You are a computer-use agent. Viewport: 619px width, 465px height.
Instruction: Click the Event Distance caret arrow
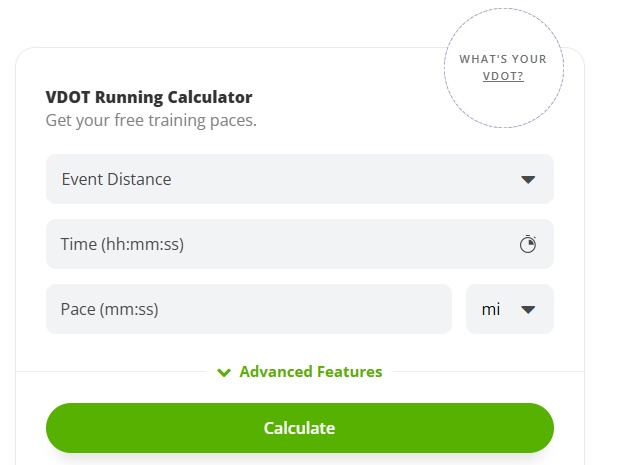[528, 180]
